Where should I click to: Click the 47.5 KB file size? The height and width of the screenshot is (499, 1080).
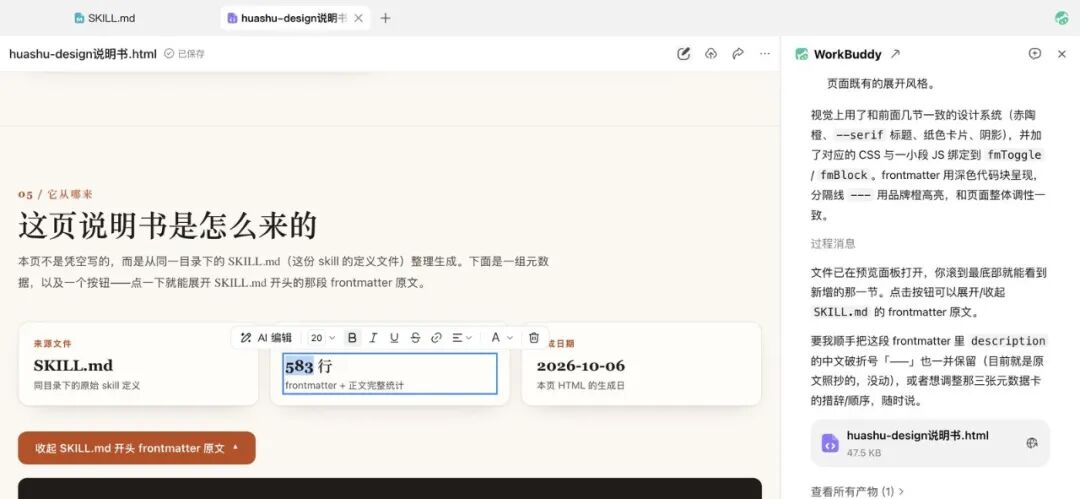pyautogui.click(x=864, y=453)
